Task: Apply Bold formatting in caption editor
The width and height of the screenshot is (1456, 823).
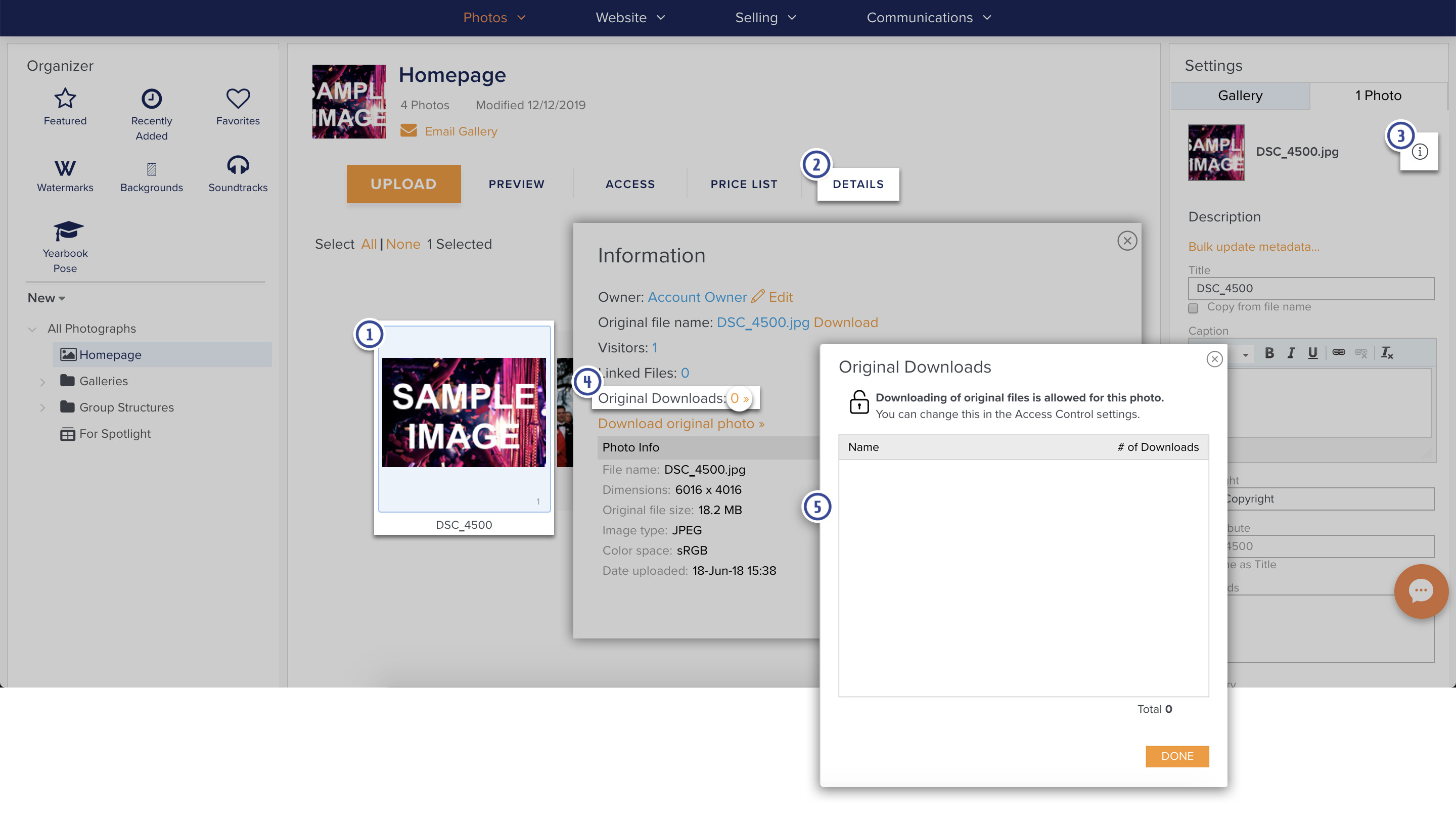Action: (1269, 353)
